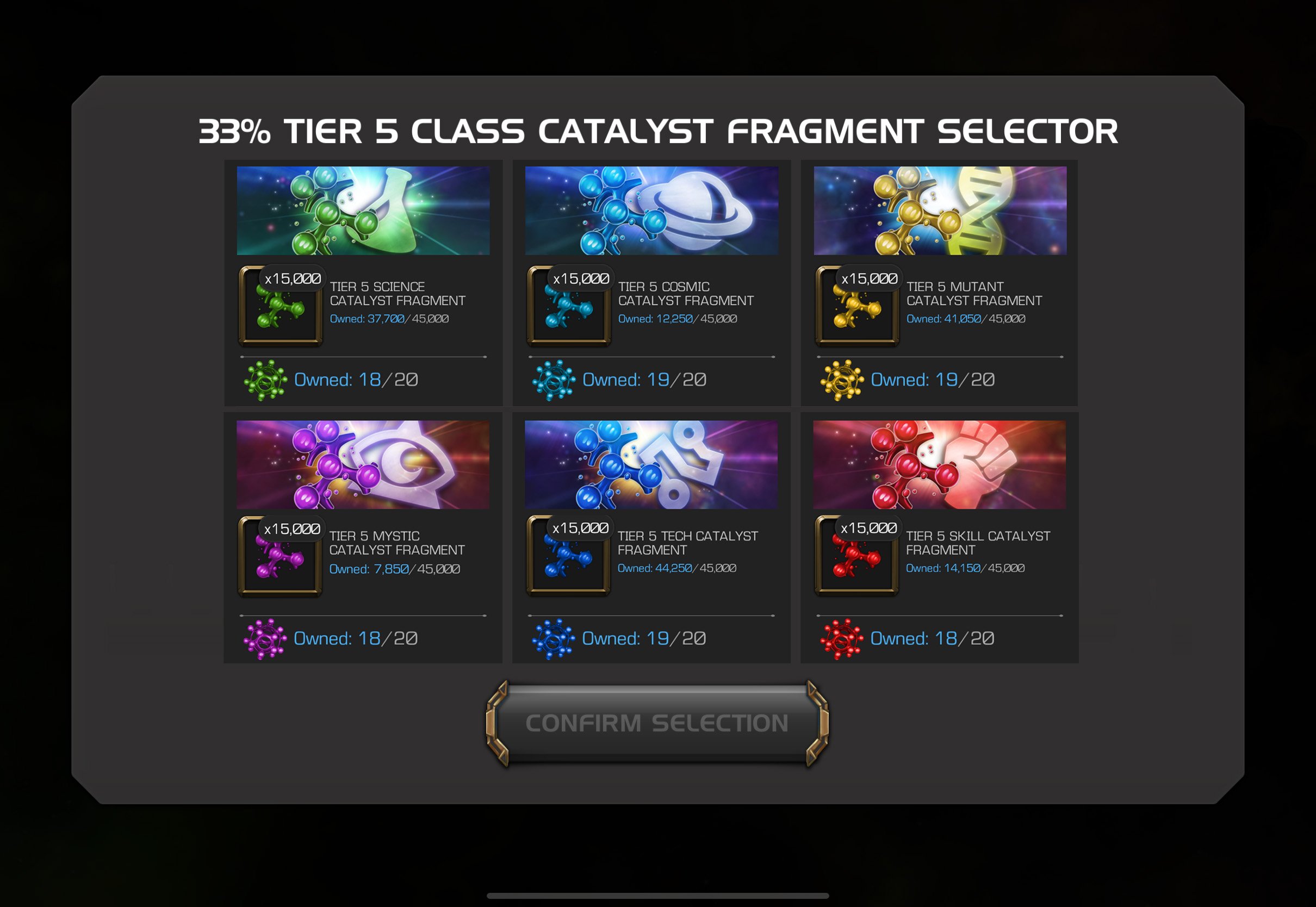The height and width of the screenshot is (907, 1316).
Task: Choose the Skill fist banner image
Action: (939, 464)
